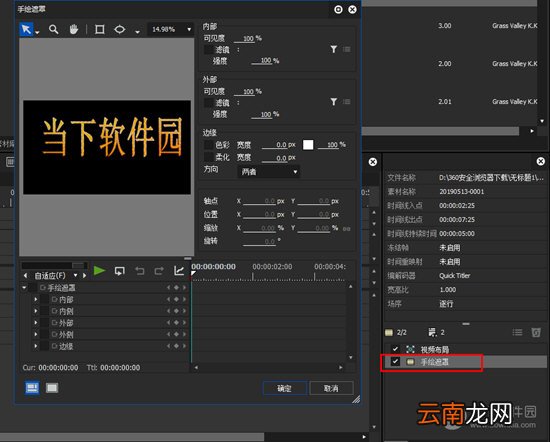This screenshot has height=442, width=550.
Task: Click the inner 可见度 visibility value field
Action: point(244,39)
